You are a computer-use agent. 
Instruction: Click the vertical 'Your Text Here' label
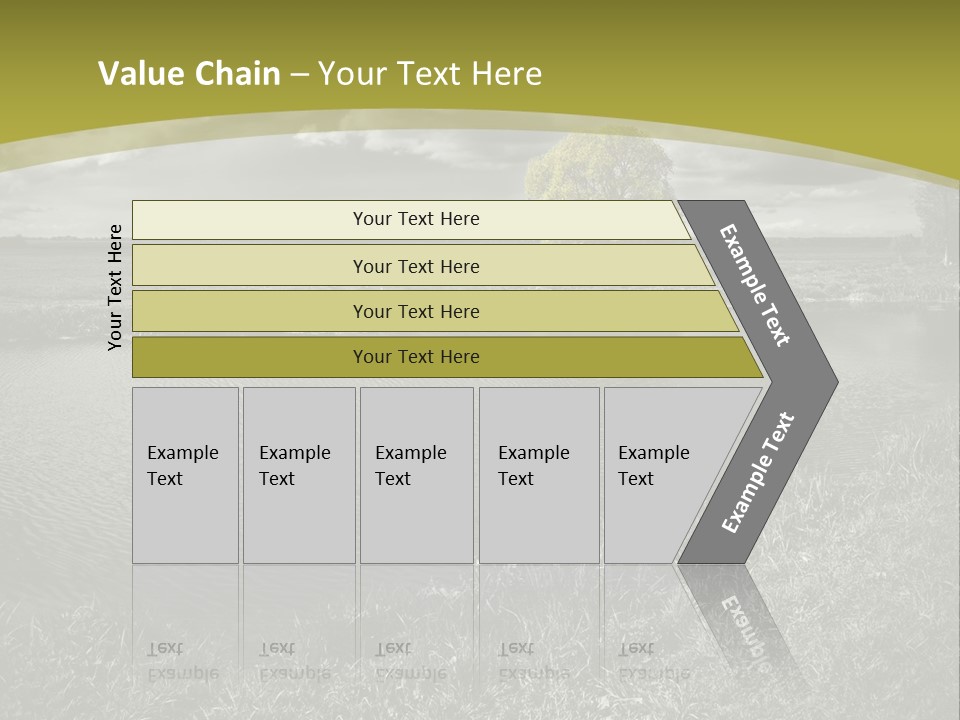(116, 287)
